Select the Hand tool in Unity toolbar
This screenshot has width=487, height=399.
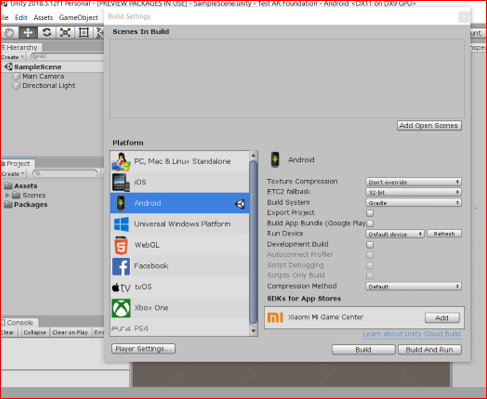tap(9, 33)
